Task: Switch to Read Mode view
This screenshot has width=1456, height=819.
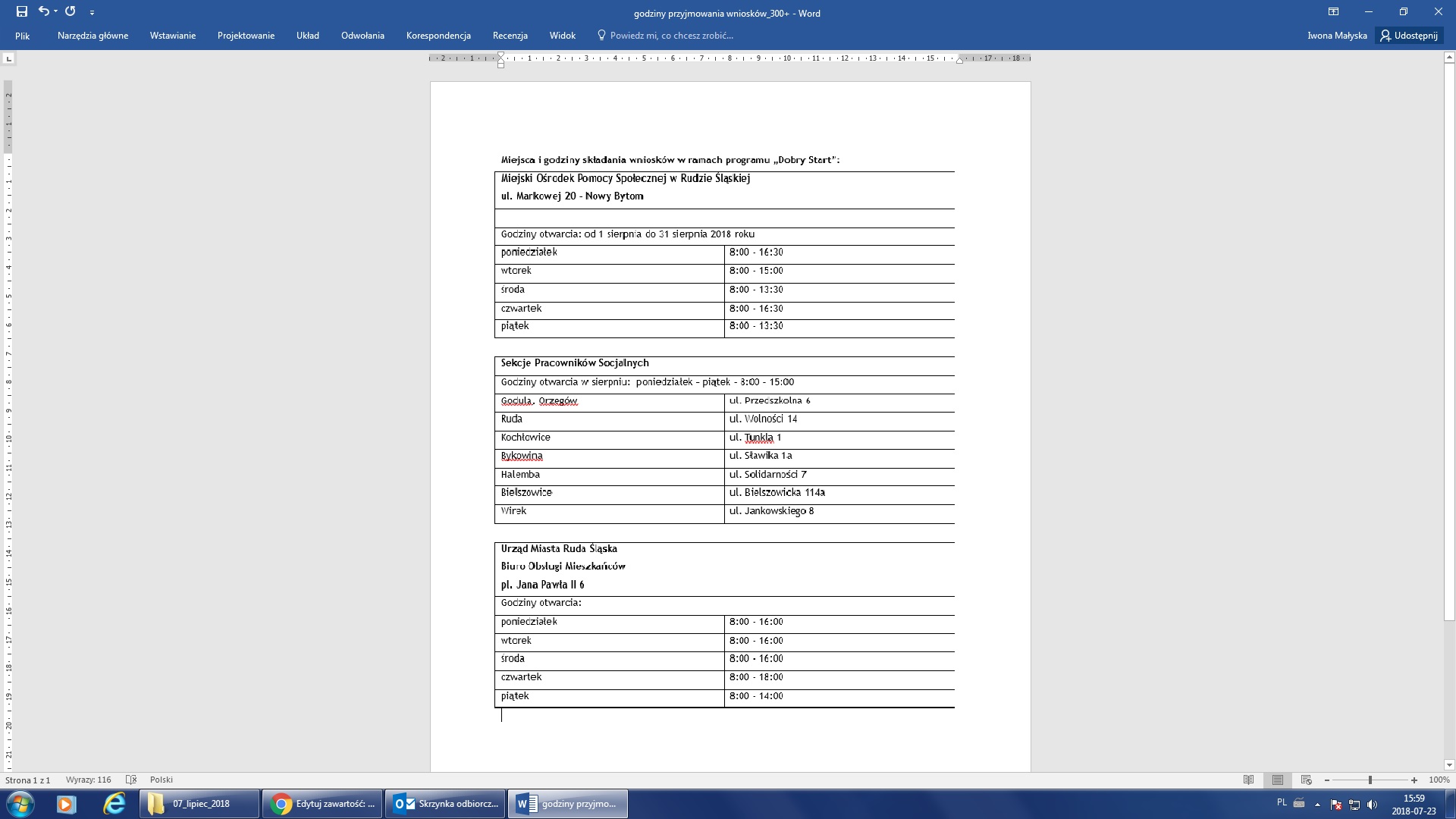Action: pyautogui.click(x=1249, y=780)
